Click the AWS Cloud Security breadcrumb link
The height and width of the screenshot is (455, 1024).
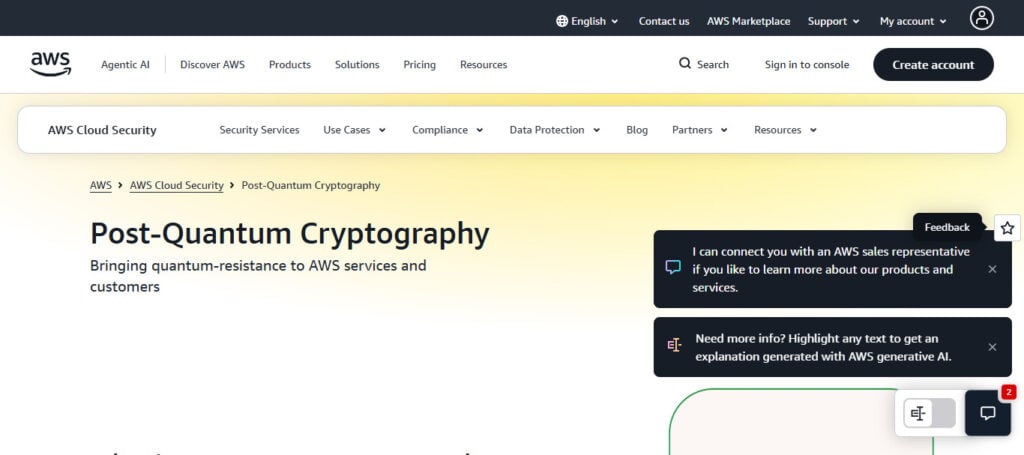click(x=176, y=185)
